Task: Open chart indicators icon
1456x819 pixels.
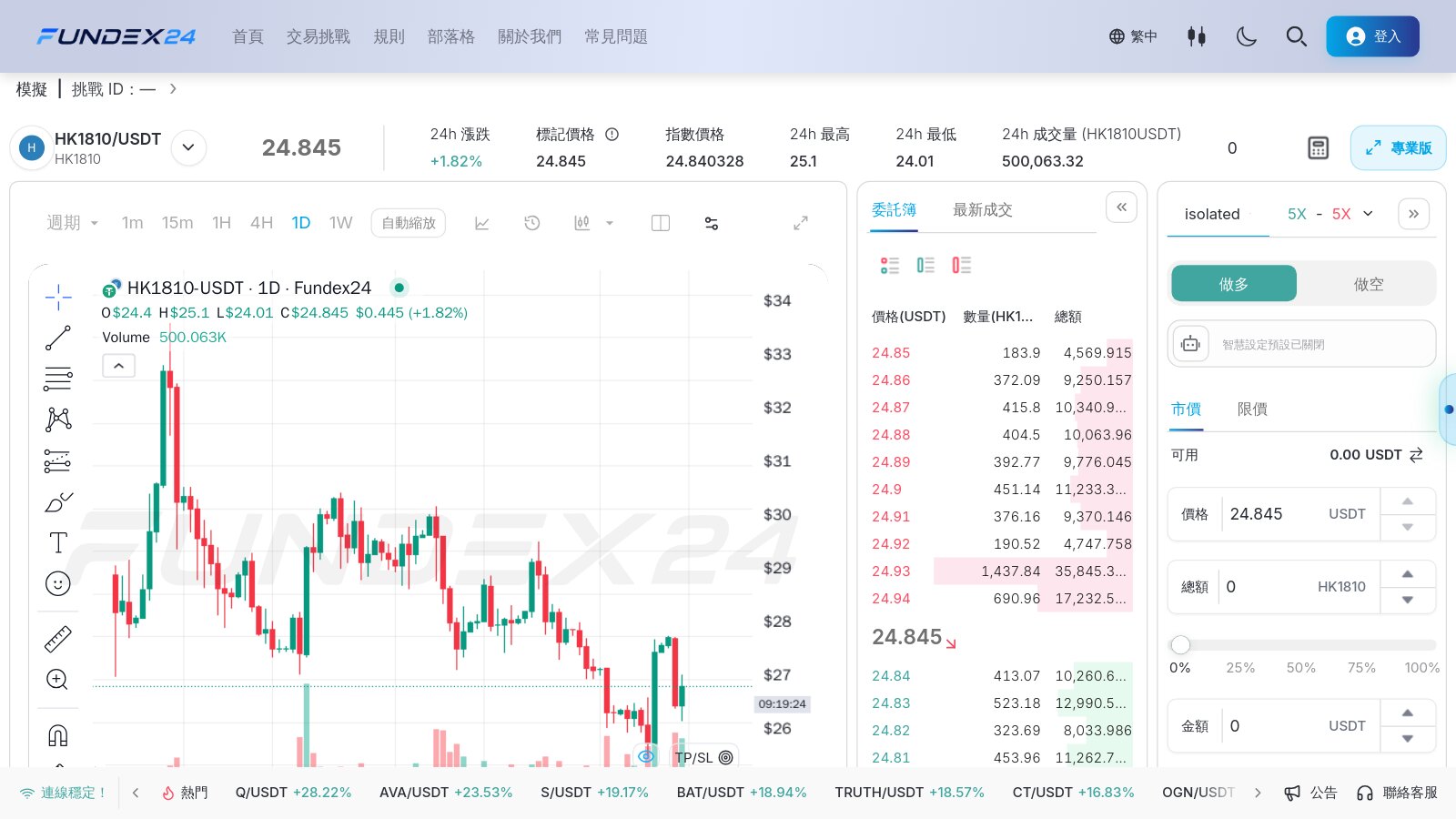Action: pyautogui.click(x=482, y=223)
